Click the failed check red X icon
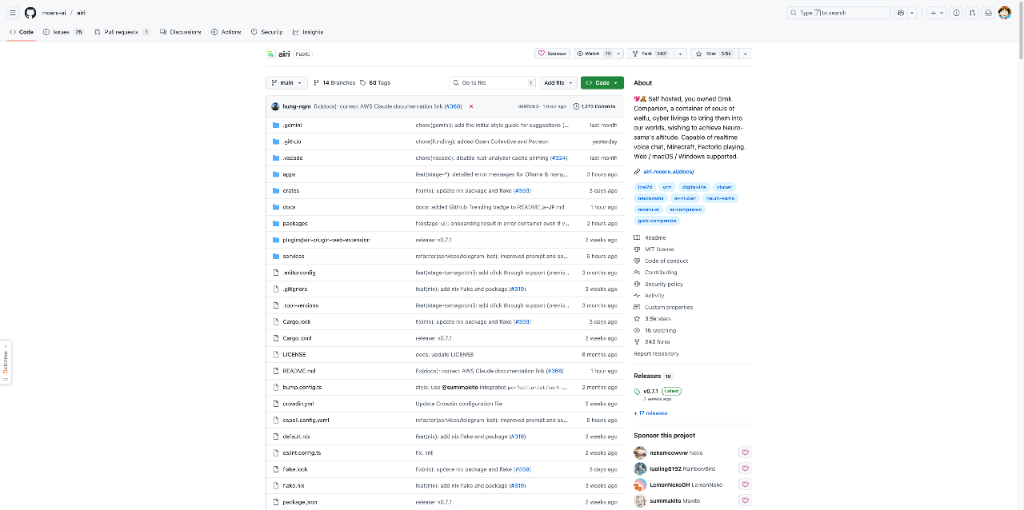Image resolution: width=1024 pixels, height=510 pixels. [471, 106]
